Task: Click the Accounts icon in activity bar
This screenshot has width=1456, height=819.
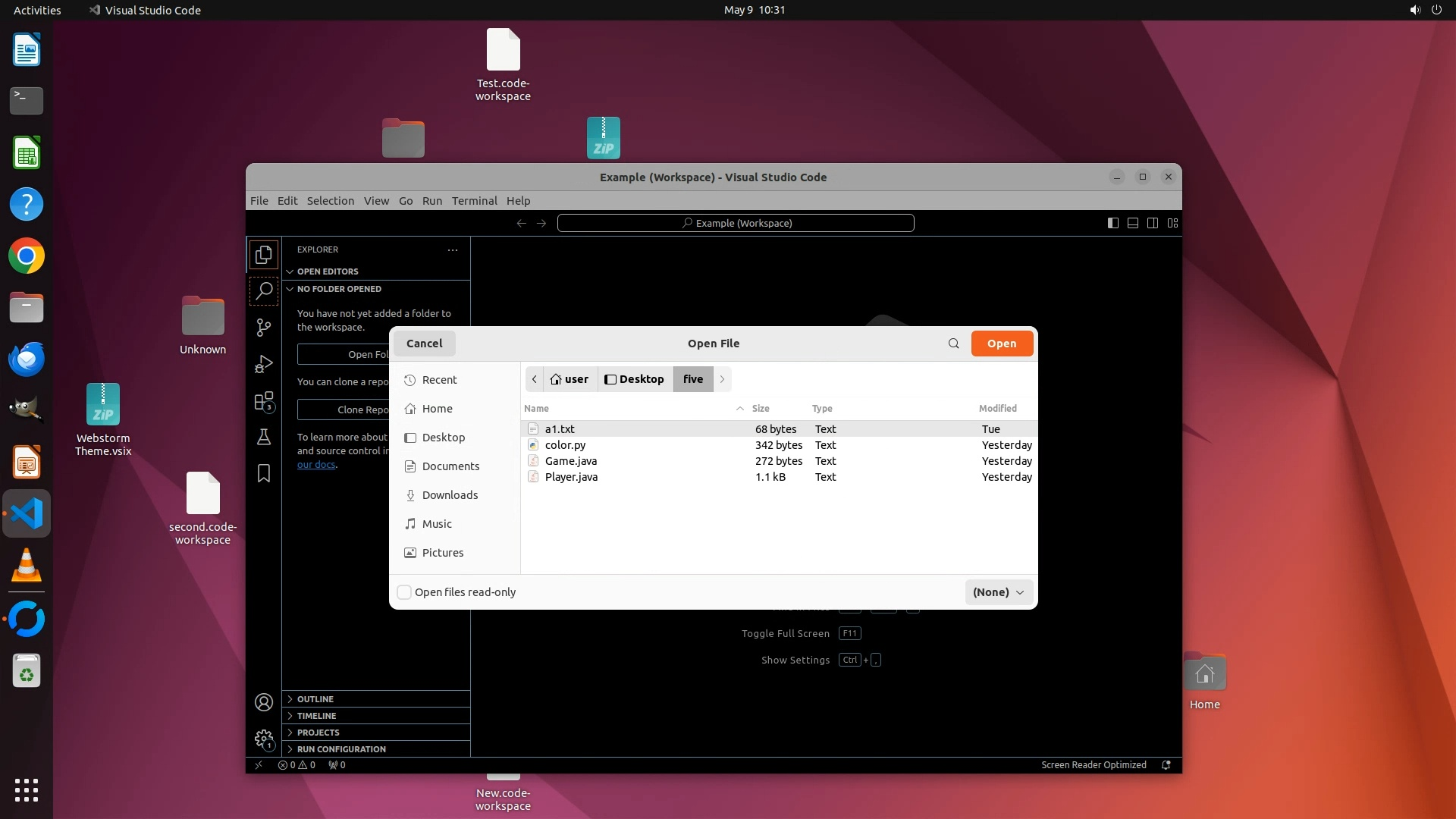Action: [264, 702]
